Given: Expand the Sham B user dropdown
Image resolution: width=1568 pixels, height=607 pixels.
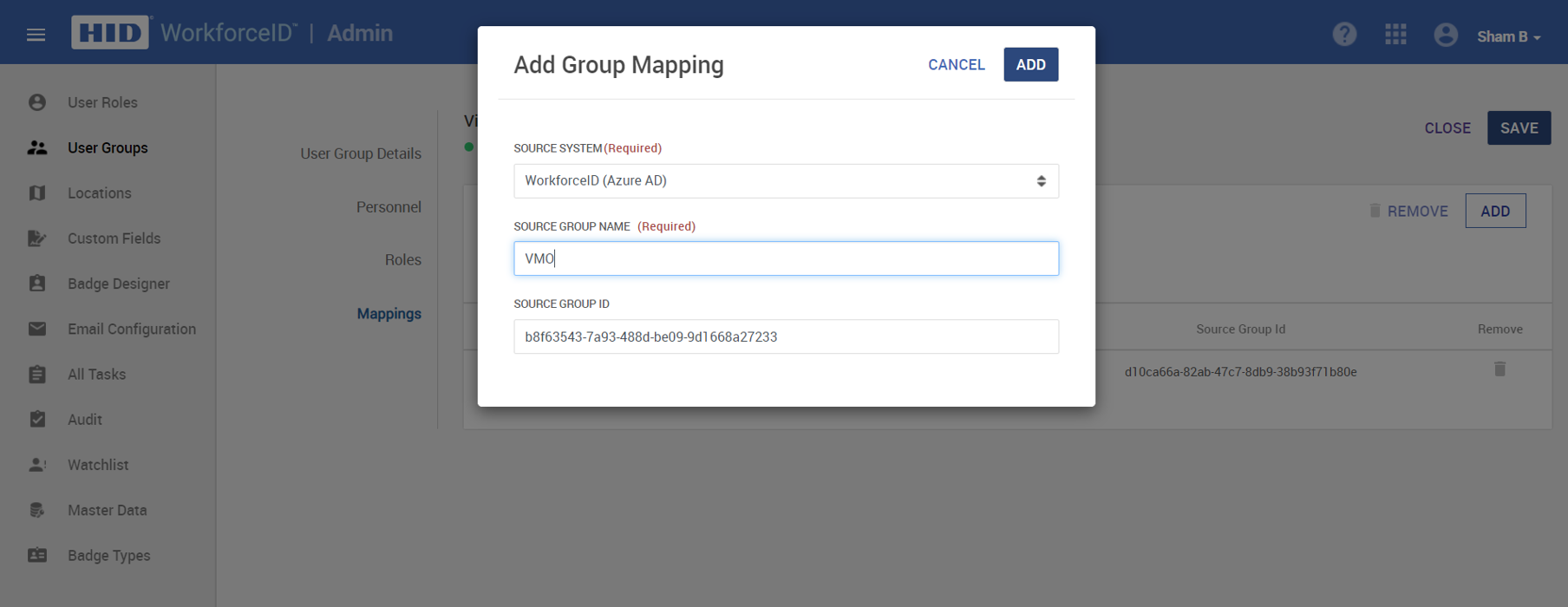Looking at the screenshot, I should pyautogui.click(x=1509, y=36).
